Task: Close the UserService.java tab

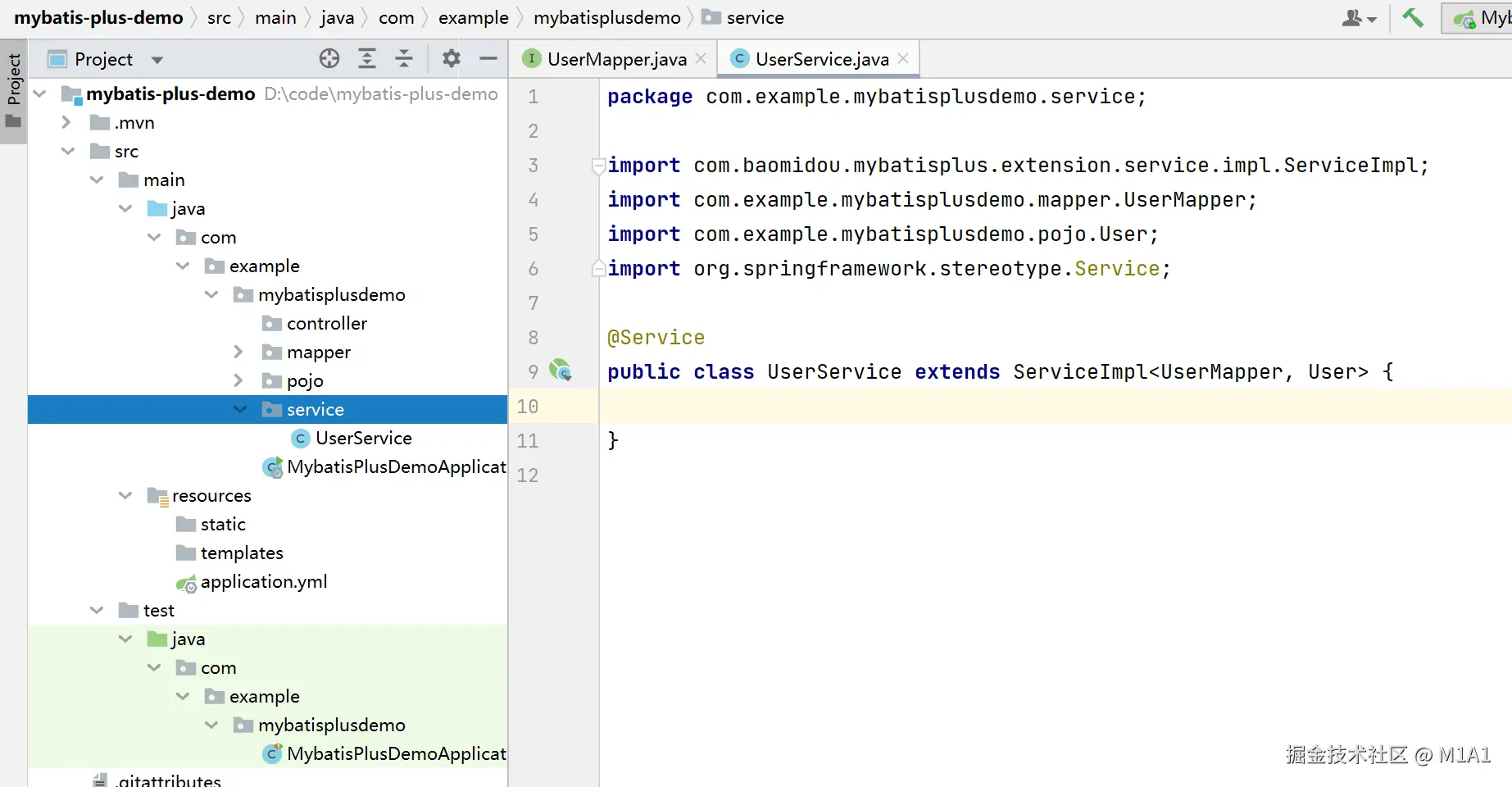Action: pyautogui.click(x=903, y=58)
